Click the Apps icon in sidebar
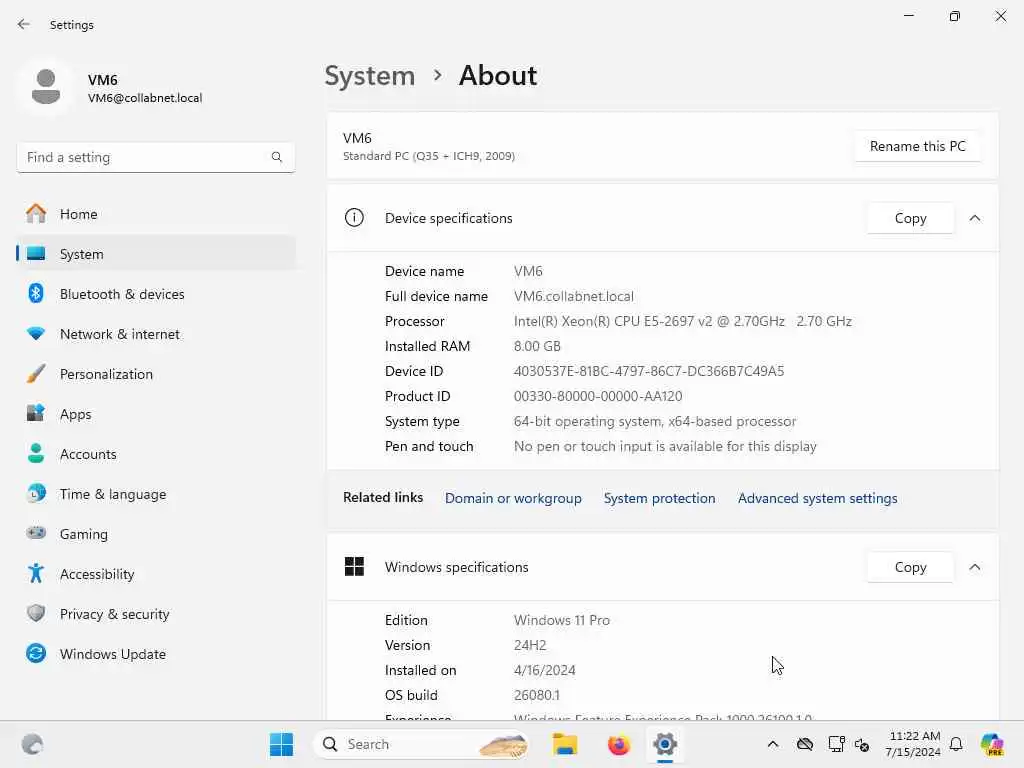Screen dimensions: 1024x768 [36, 413]
